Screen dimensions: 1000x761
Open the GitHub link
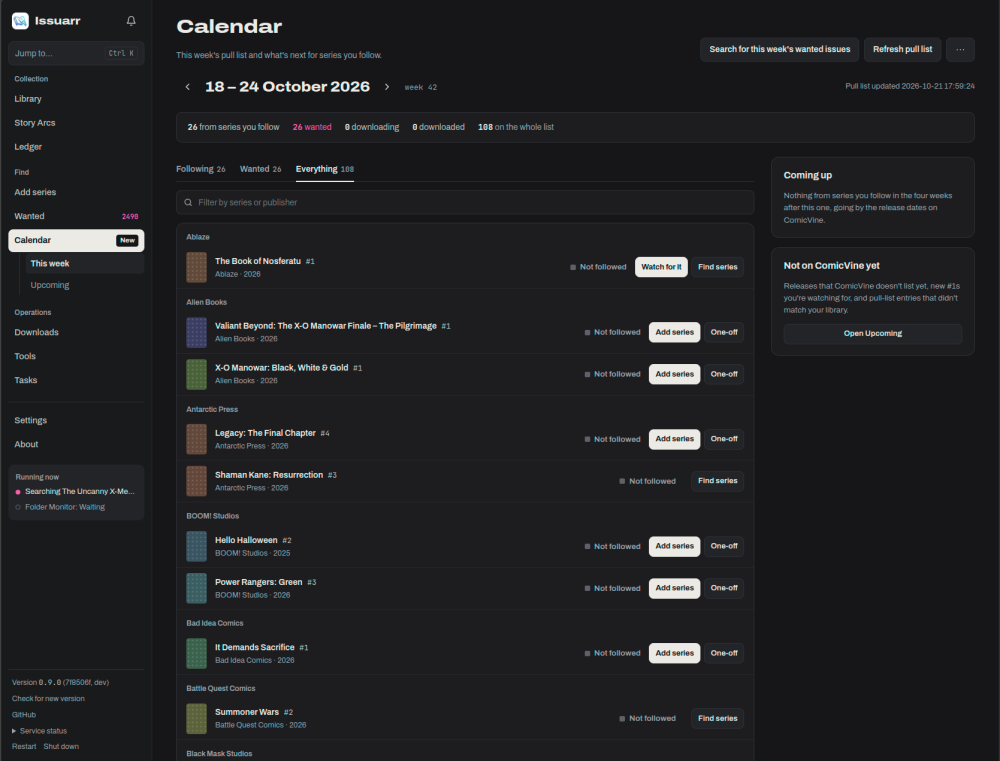[24, 715]
